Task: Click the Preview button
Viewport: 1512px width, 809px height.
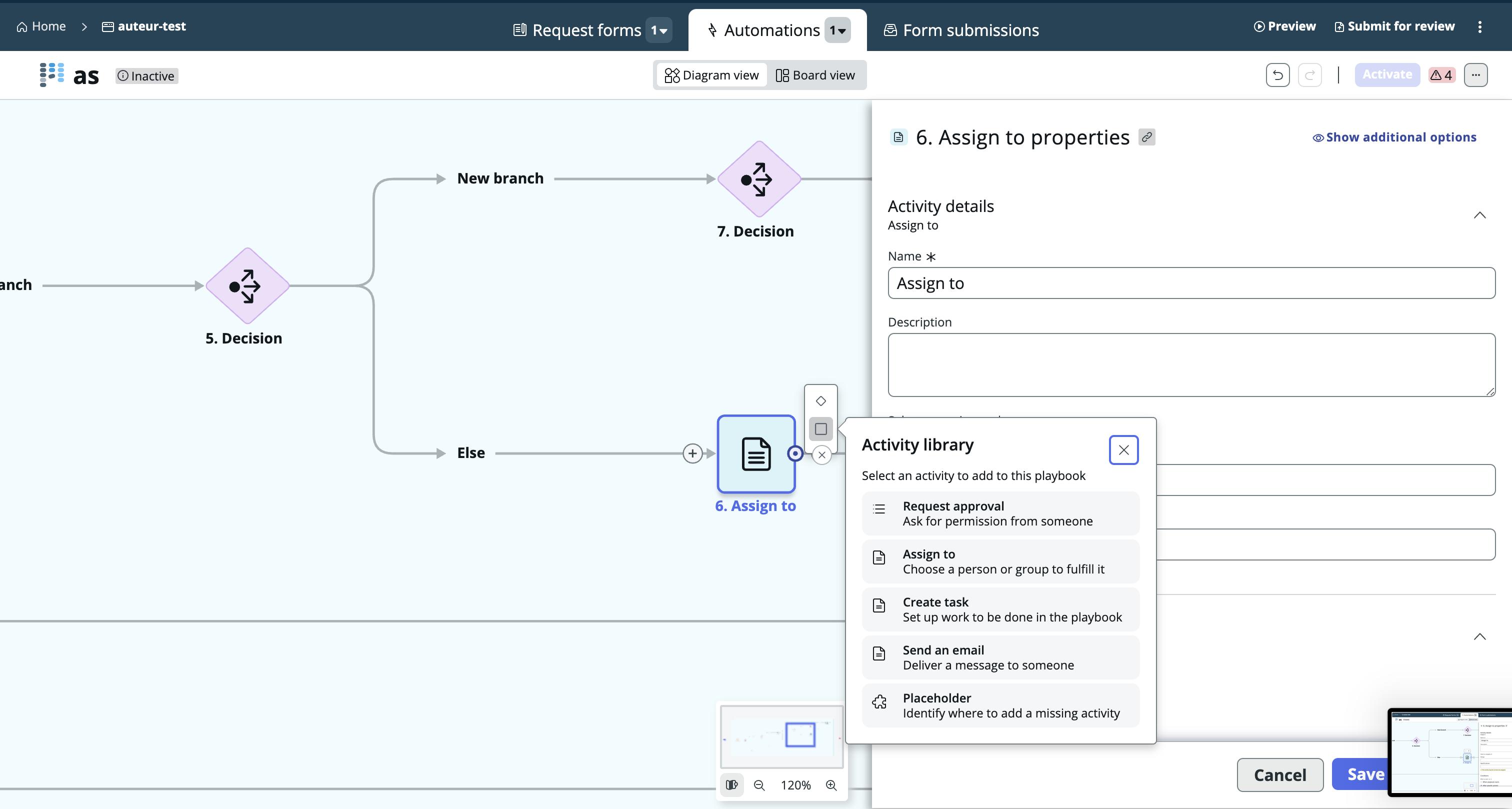Action: 1284,26
